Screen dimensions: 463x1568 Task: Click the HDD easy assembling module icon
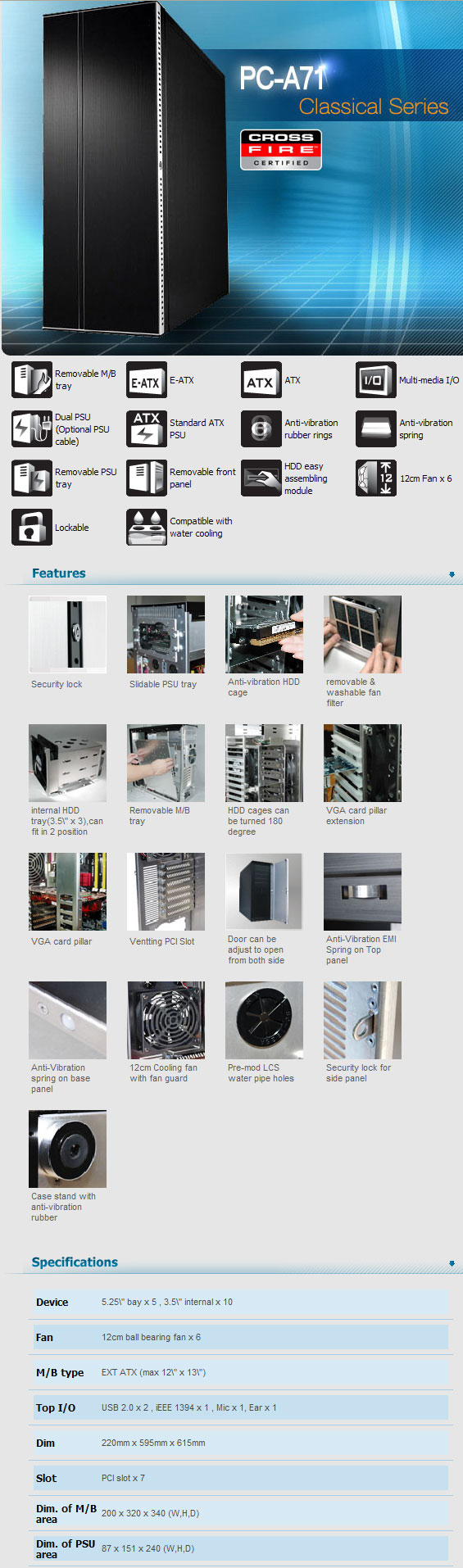coord(261,478)
